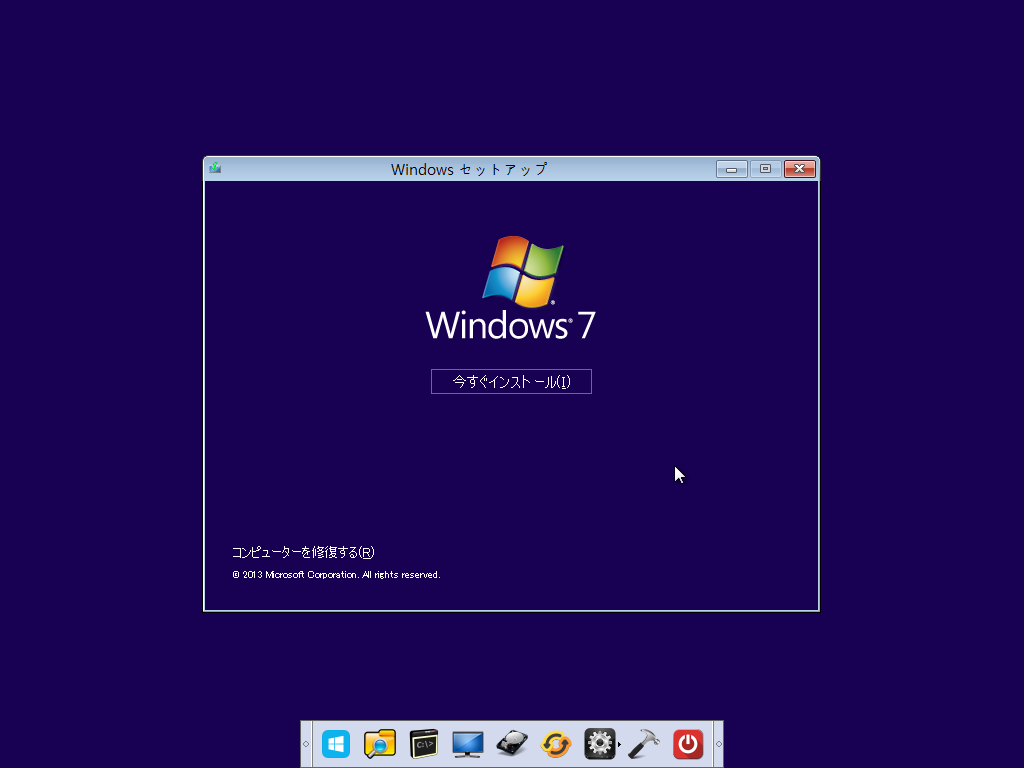Click the hammer tools icon in the dock
The image size is (1024, 768).
tap(644, 744)
